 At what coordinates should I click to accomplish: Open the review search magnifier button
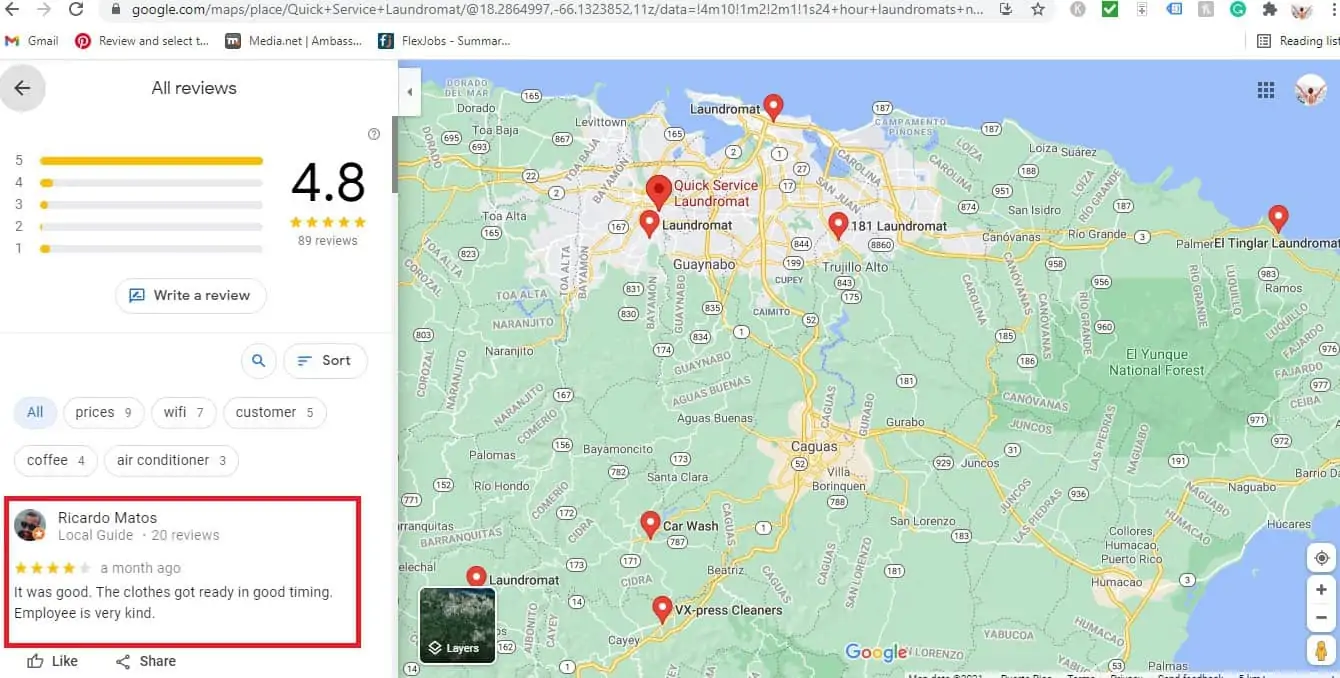[258, 361]
